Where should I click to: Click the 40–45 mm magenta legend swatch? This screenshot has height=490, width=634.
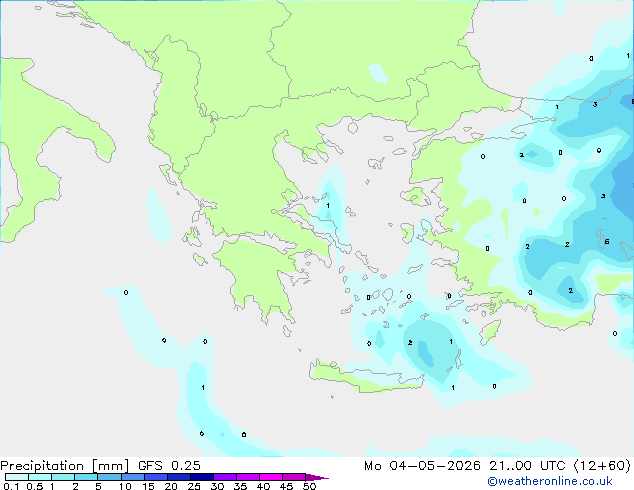click(271, 477)
